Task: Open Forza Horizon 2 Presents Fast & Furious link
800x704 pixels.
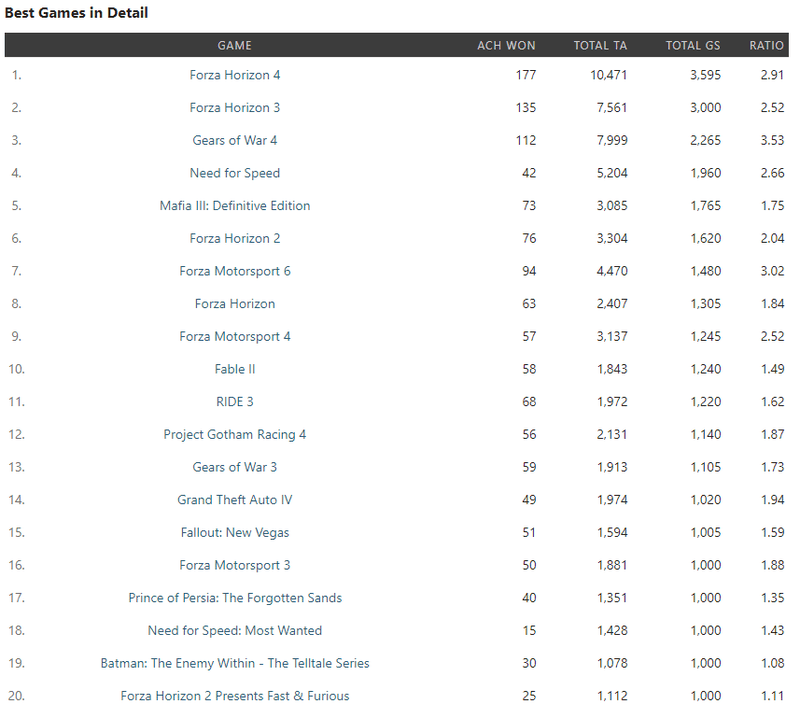Action: [235, 695]
